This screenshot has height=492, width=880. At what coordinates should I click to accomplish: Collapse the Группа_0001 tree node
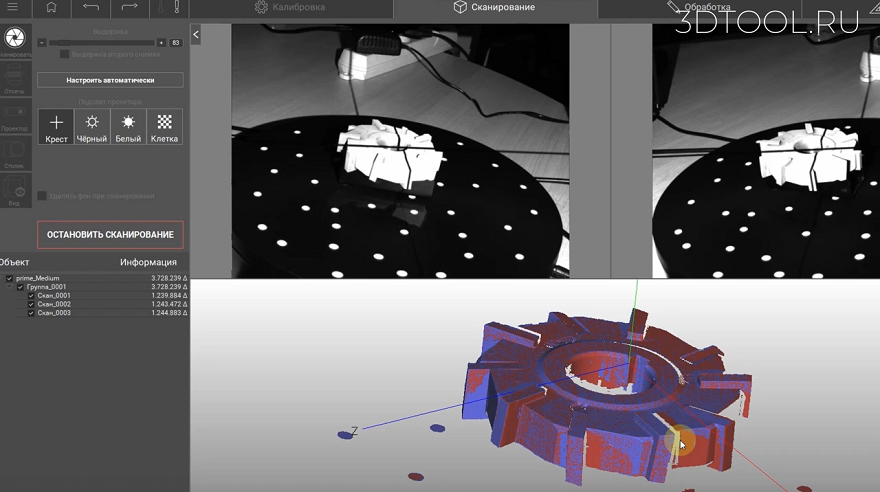tap(10, 287)
